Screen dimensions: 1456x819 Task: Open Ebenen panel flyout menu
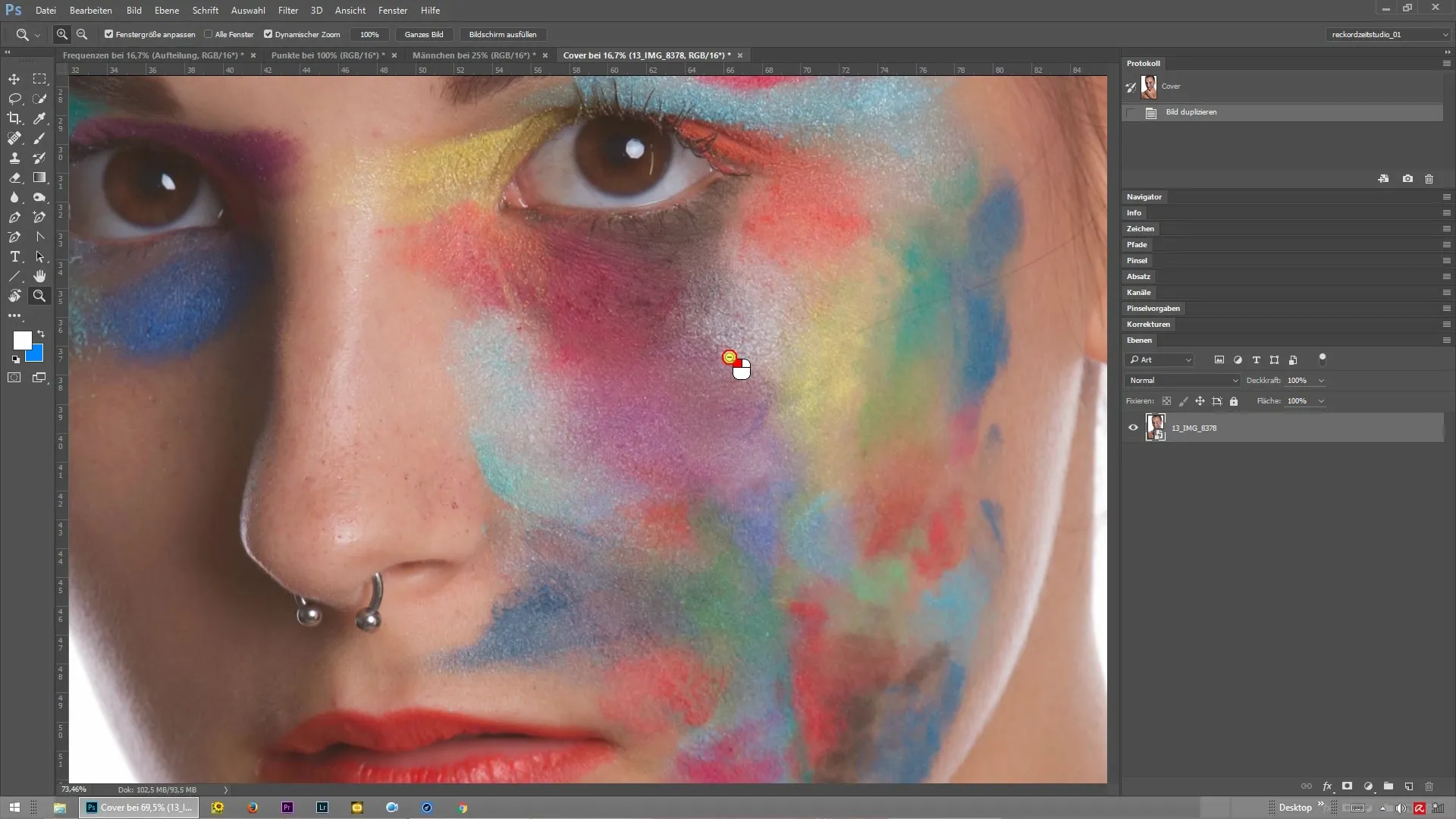1446,340
